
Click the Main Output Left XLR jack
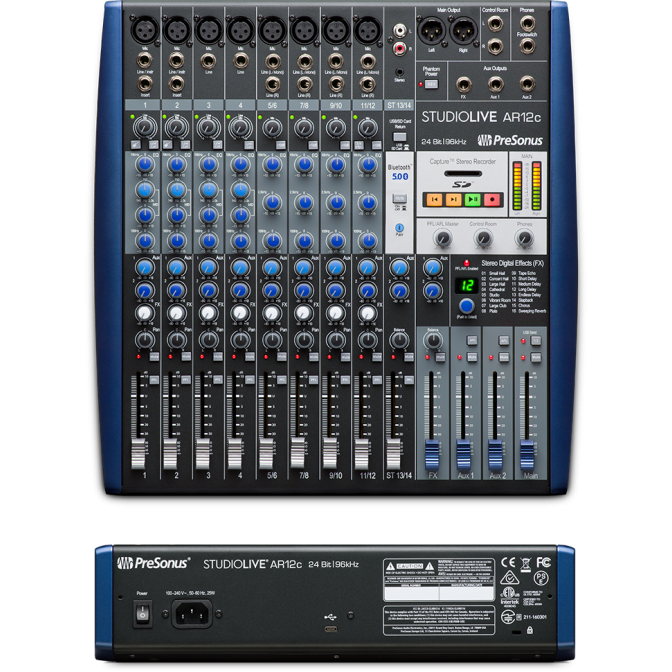coord(432,30)
